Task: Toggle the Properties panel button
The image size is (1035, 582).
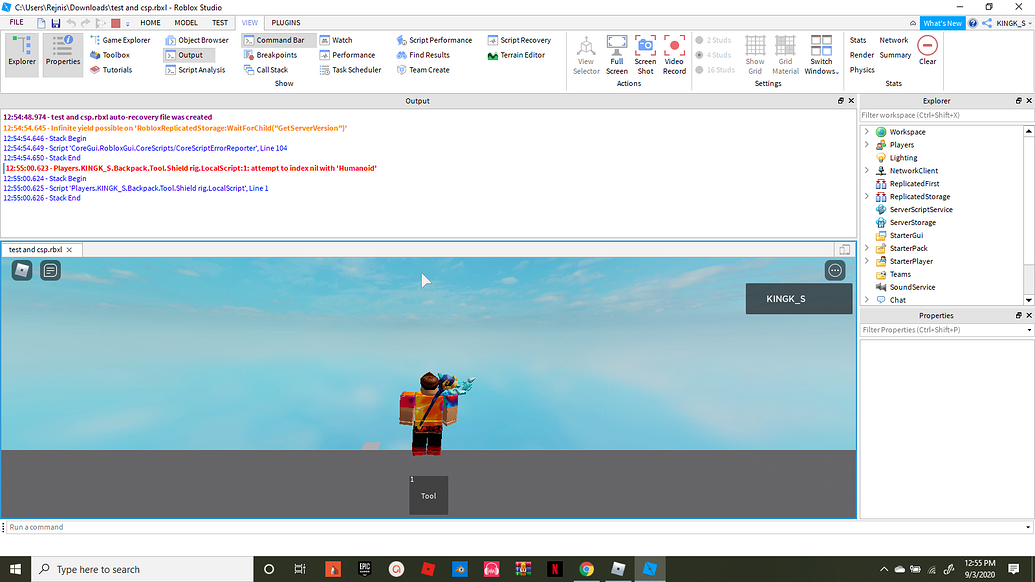Action: click(63, 55)
